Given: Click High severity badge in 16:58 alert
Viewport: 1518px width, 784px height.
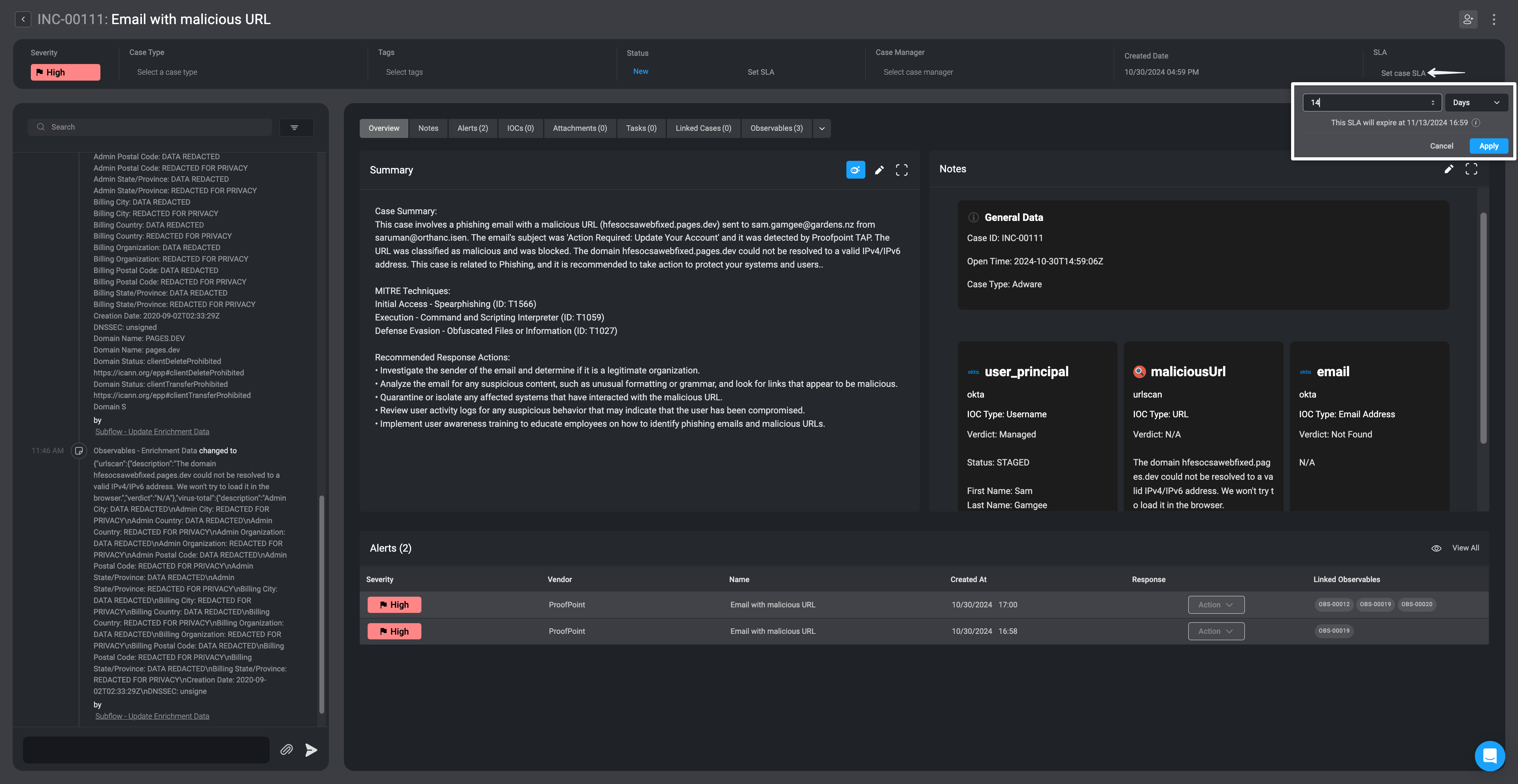Looking at the screenshot, I should point(394,631).
